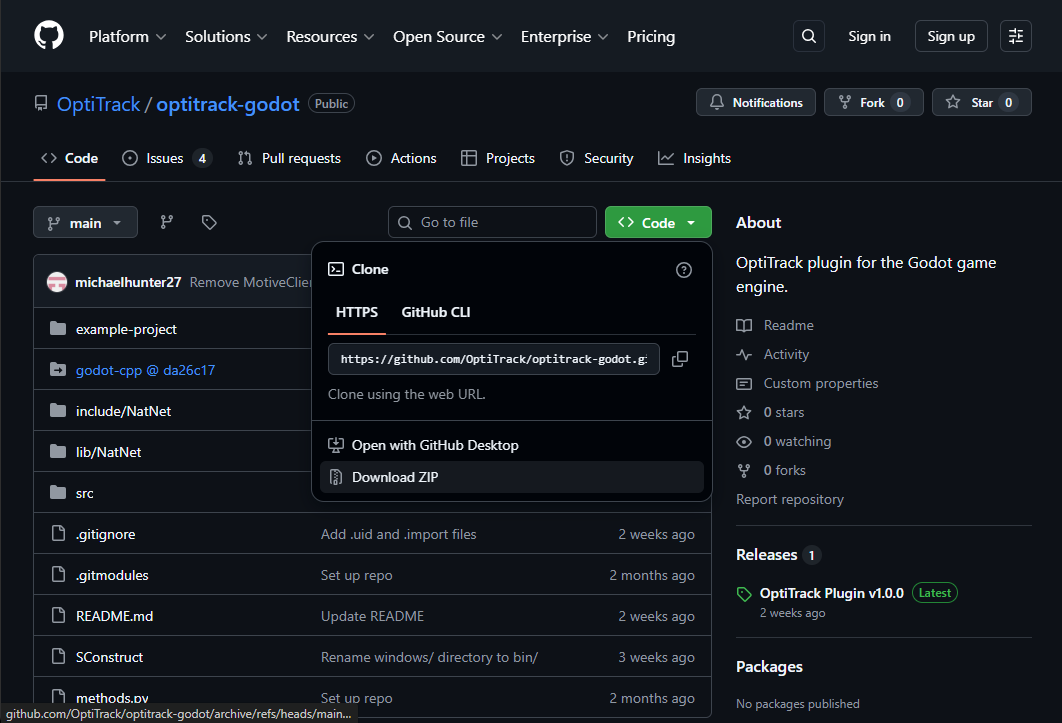1062x723 pixels.
Task: Click the submodule icon beside godot-cpp
Action: (x=58, y=370)
